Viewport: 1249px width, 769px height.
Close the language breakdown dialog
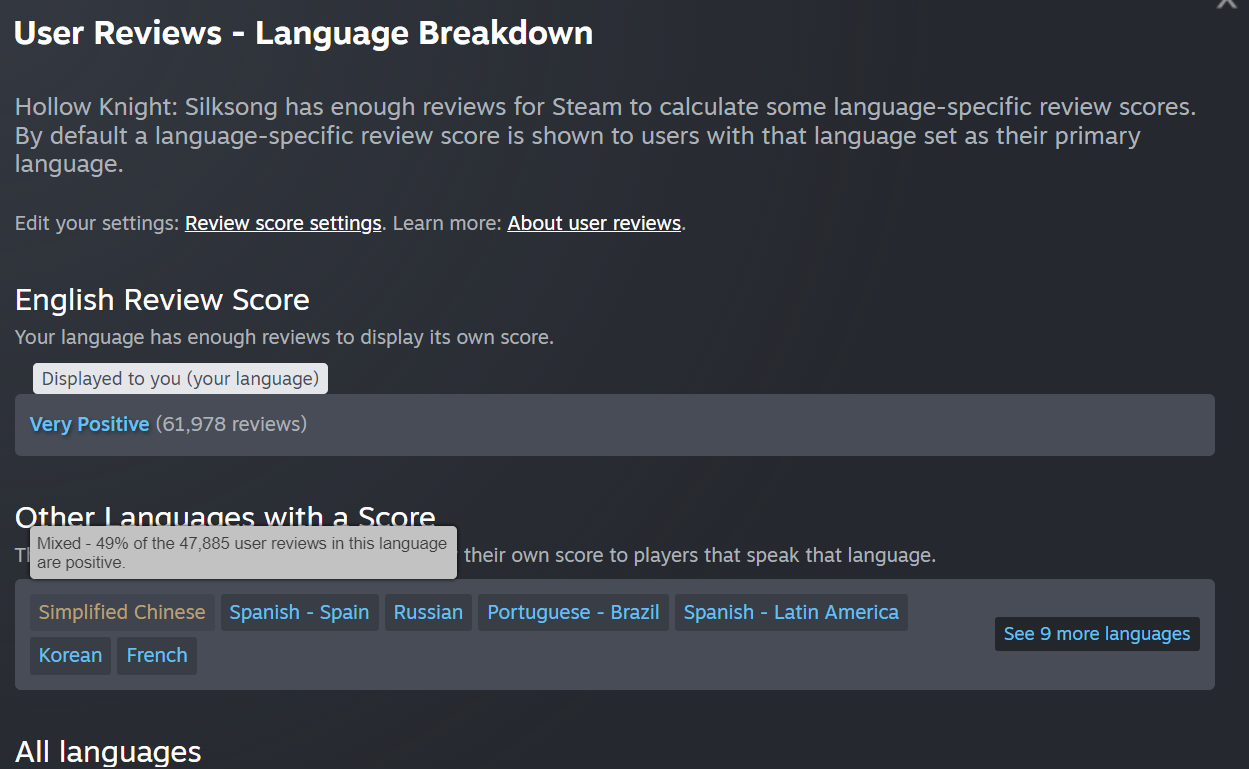(1227, 3)
